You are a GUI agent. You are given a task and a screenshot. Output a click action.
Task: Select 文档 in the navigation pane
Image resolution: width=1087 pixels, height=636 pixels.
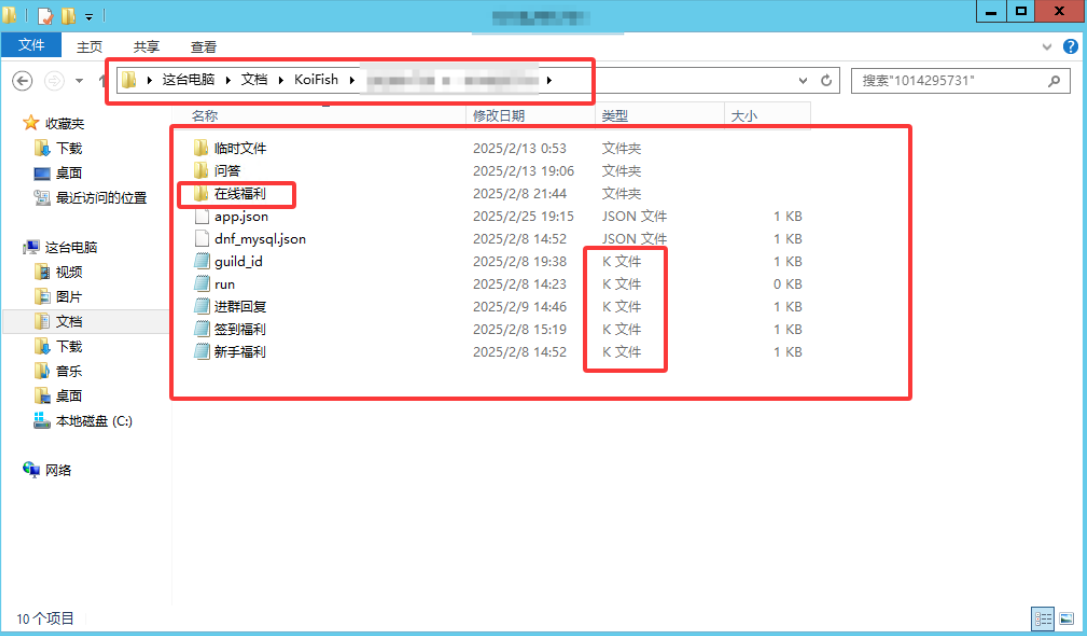coord(69,322)
